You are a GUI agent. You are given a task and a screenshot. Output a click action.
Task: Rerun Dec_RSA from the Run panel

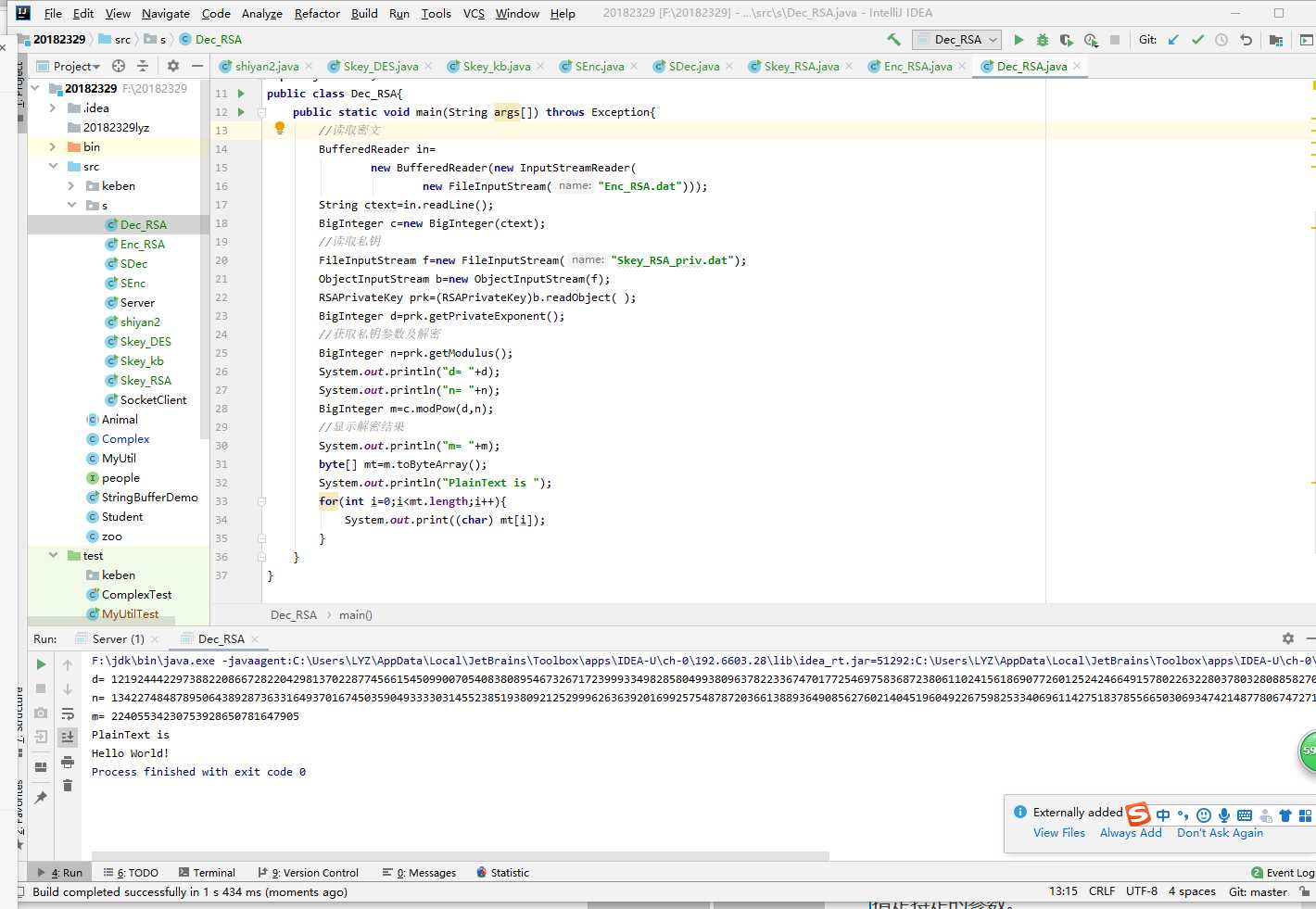[41, 664]
